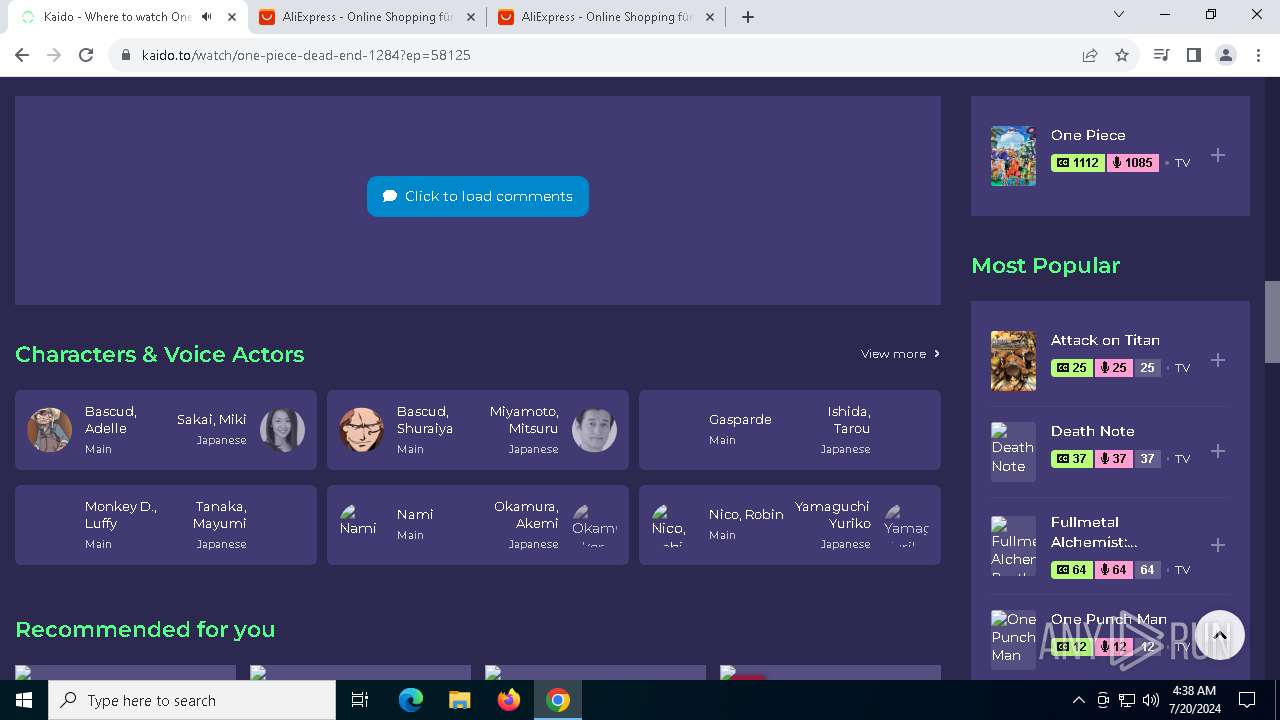The image size is (1280, 720).
Task: Open Attack on Titan poster thumbnail
Action: (x=1013, y=361)
